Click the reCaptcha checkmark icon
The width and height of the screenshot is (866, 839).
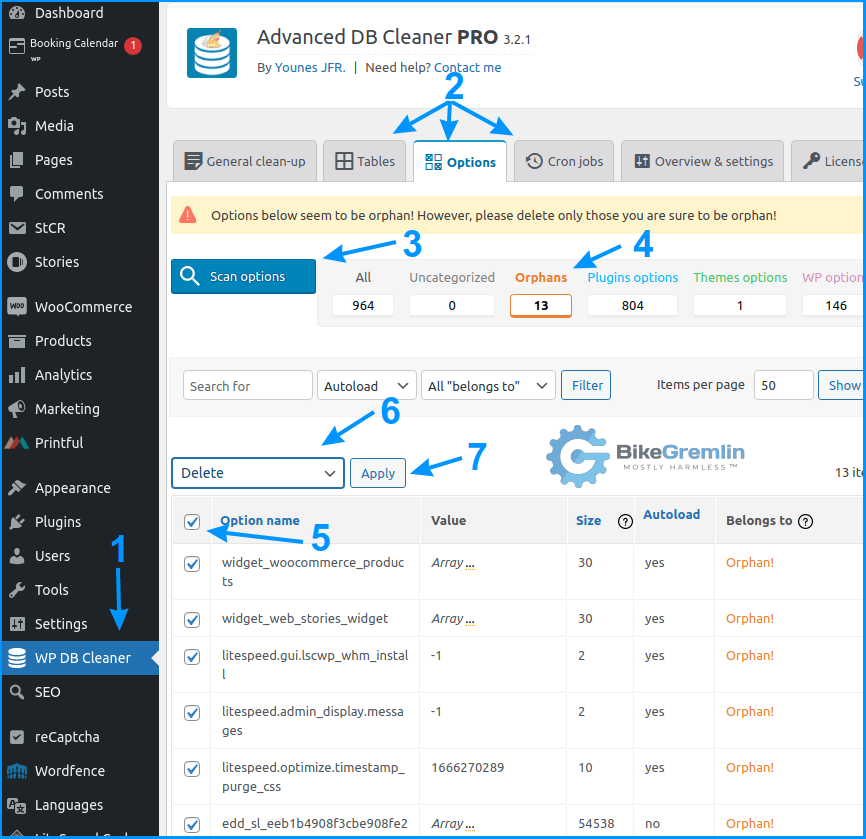(x=17, y=737)
